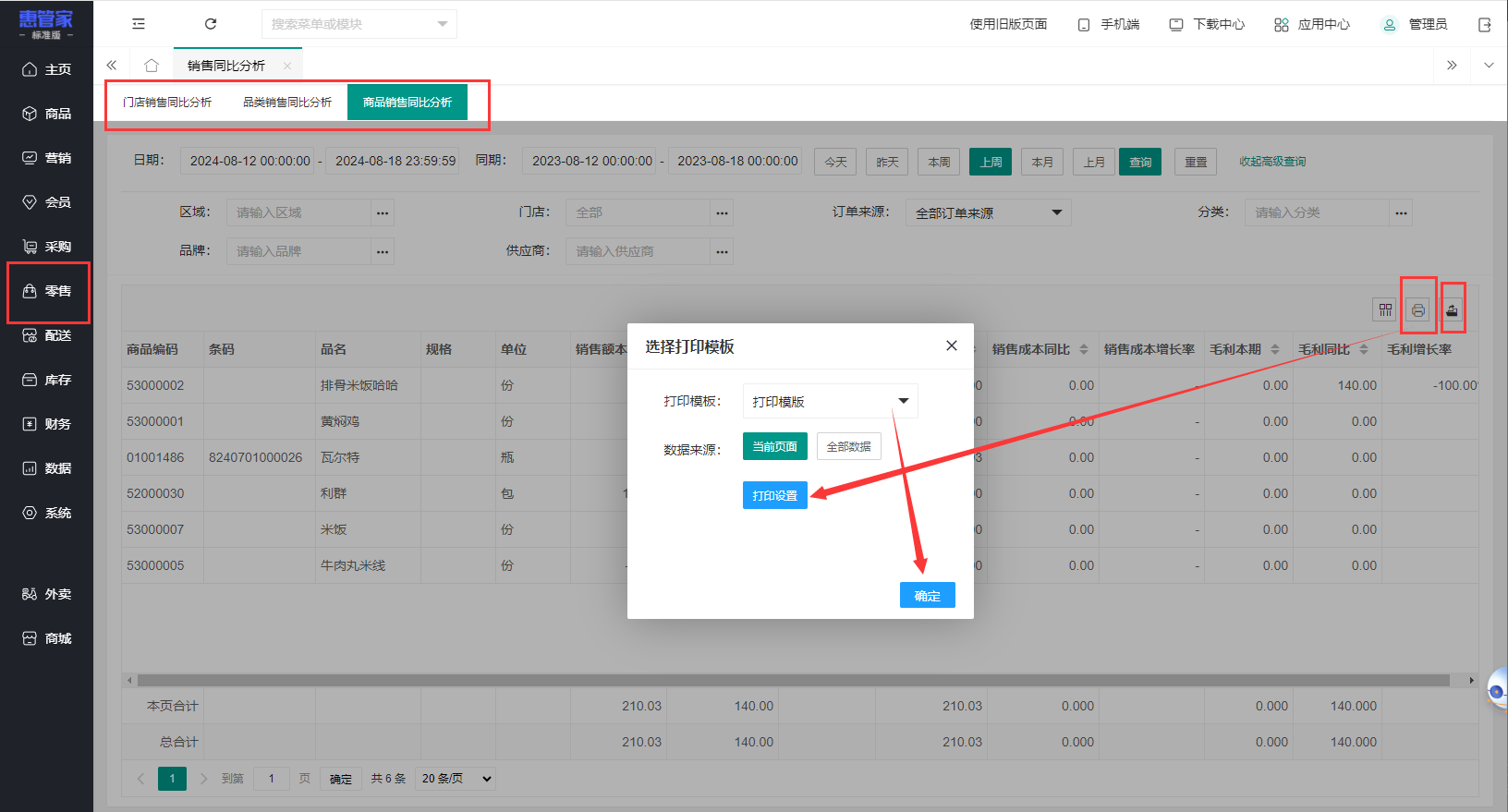
Task: Open 会员 in the sidebar
Action: (46, 202)
